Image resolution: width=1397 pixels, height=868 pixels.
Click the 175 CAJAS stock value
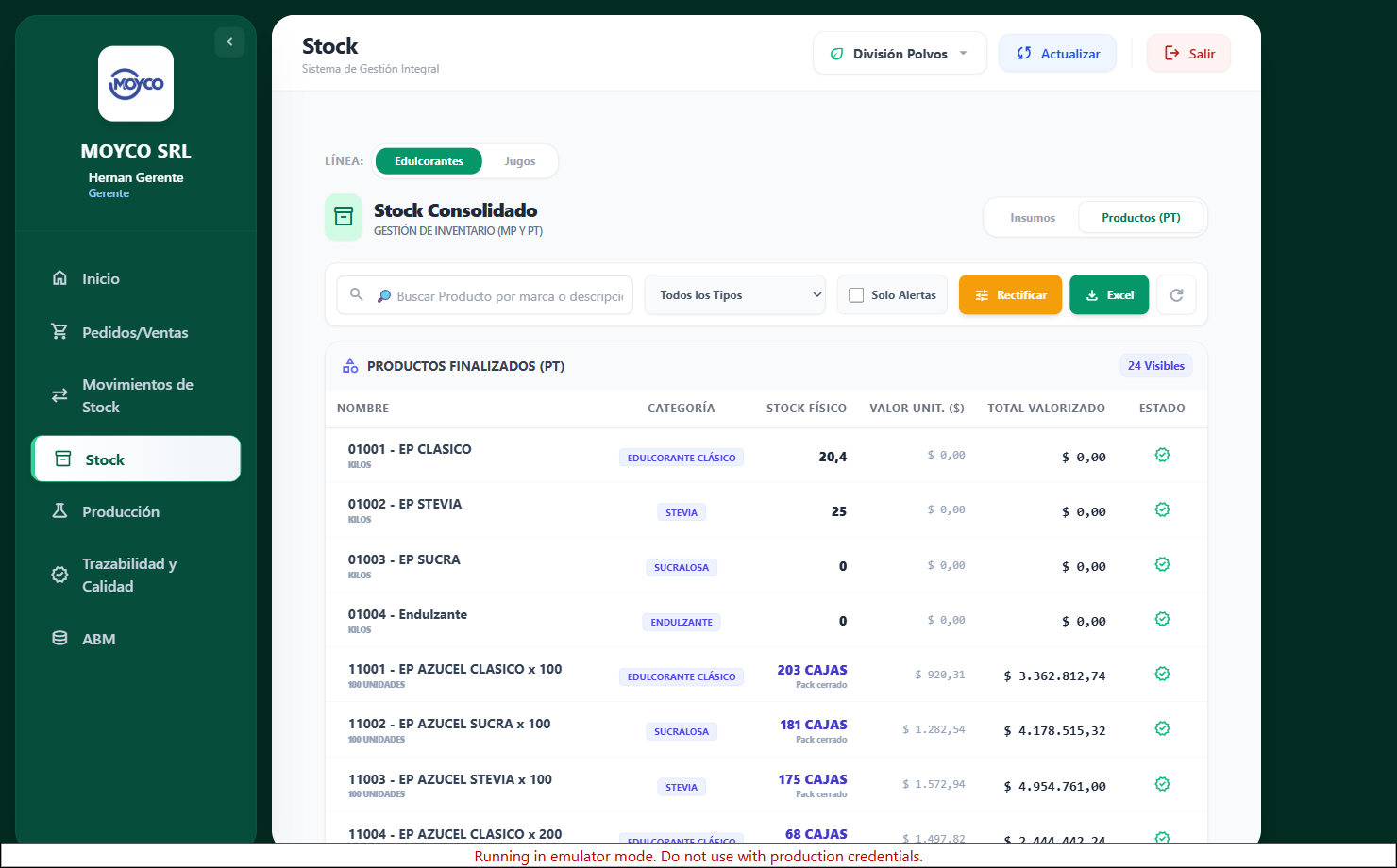[813, 779]
